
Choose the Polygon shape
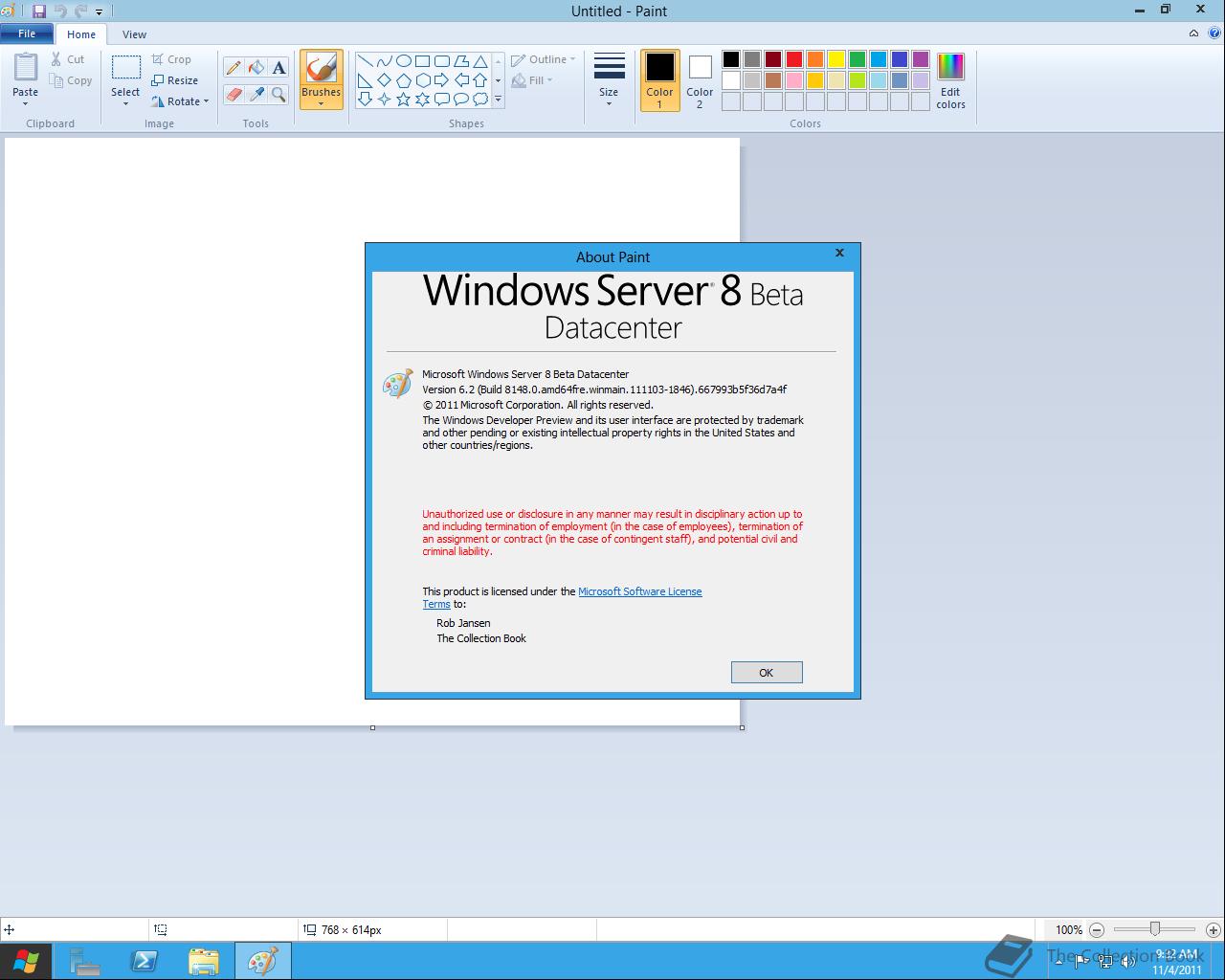pyautogui.click(x=461, y=61)
